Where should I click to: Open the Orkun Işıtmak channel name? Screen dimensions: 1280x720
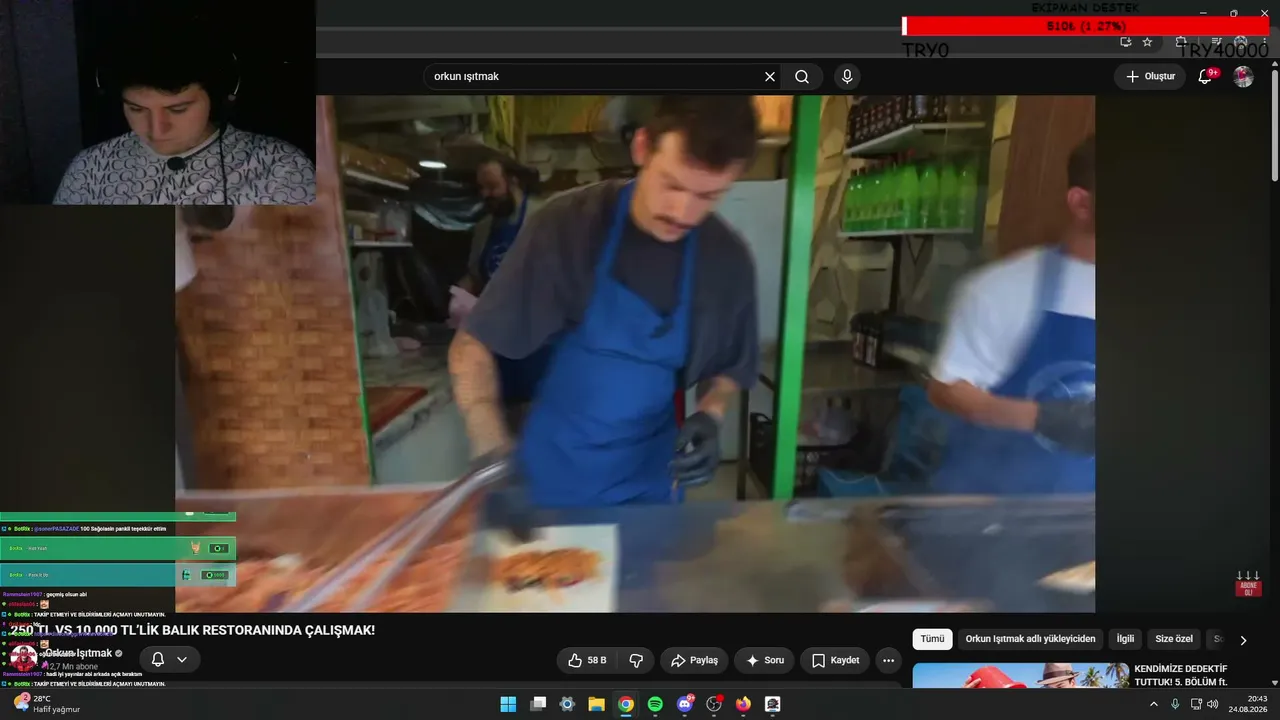79,653
